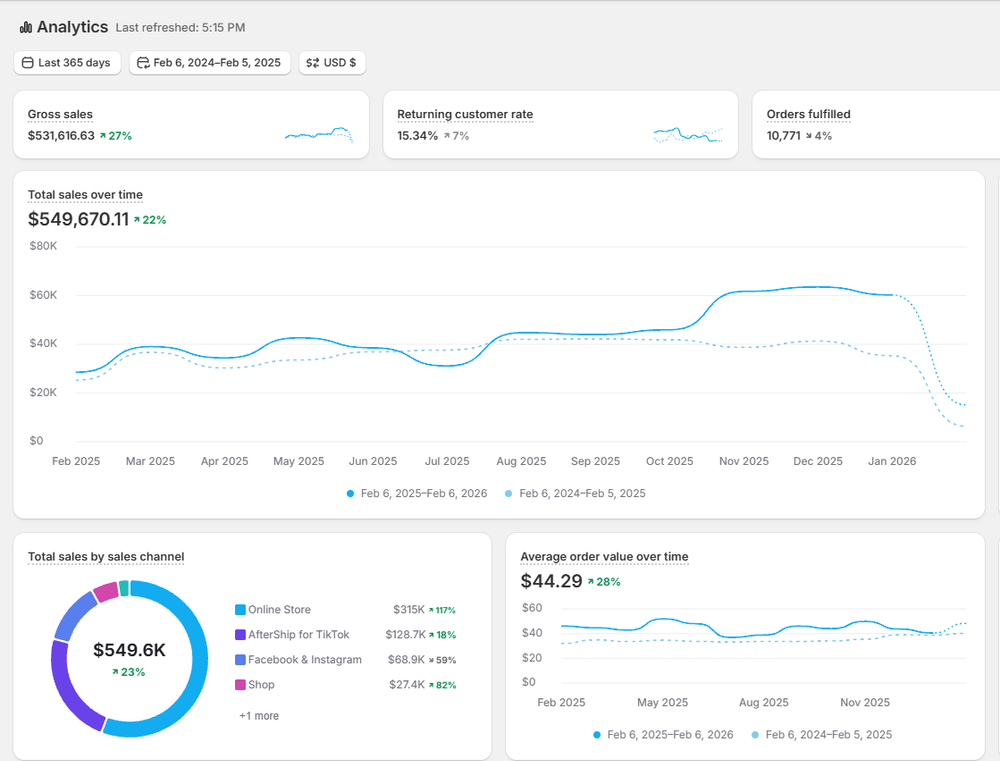This screenshot has height=761, width=1000.
Task: Open the Returning customer rate report
Action: (x=465, y=114)
